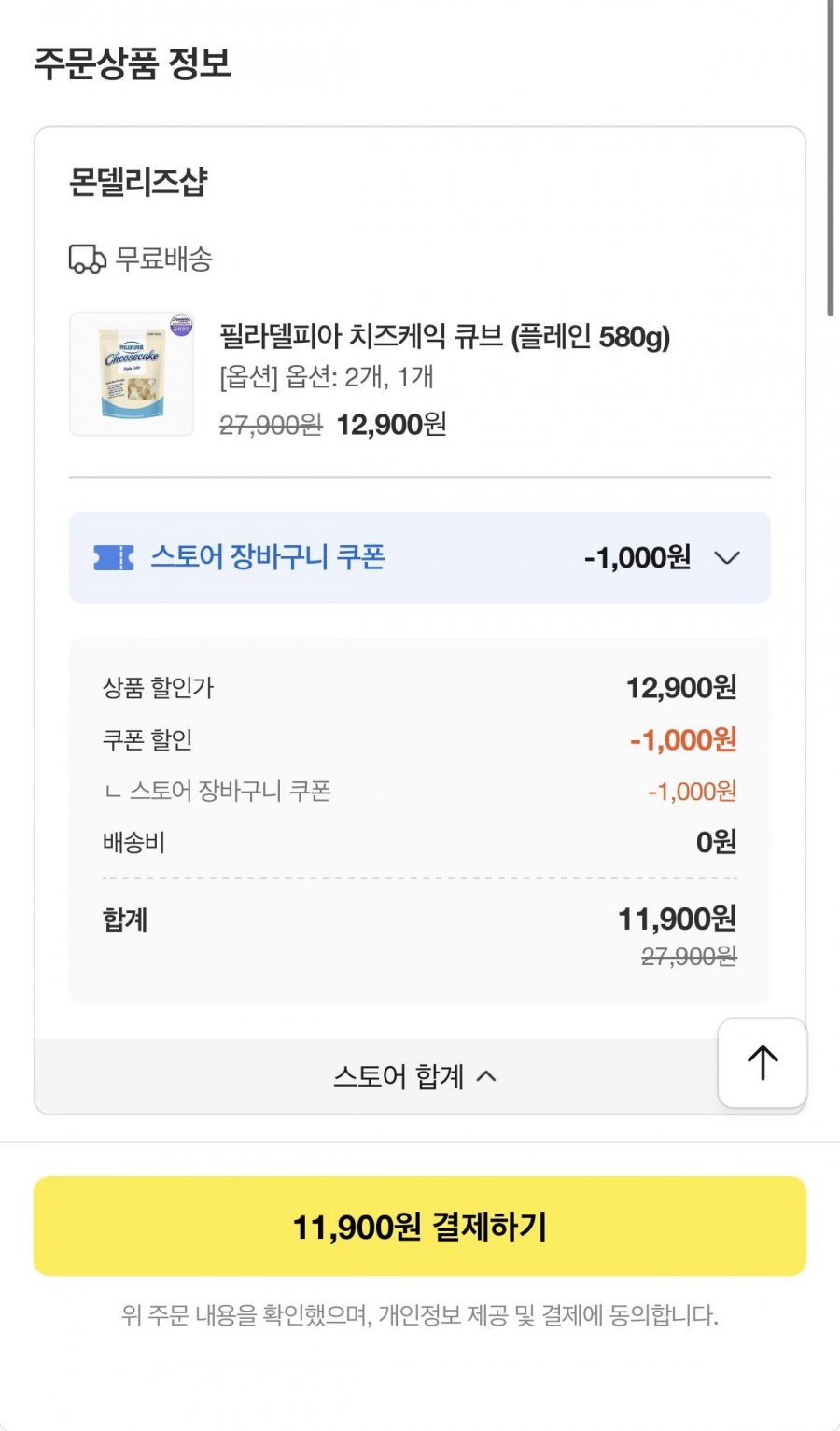The height and width of the screenshot is (1431, 840).
Task: Open the 필라델피아 치즈케익 큐브 product title
Action: pyautogui.click(x=444, y=336)
